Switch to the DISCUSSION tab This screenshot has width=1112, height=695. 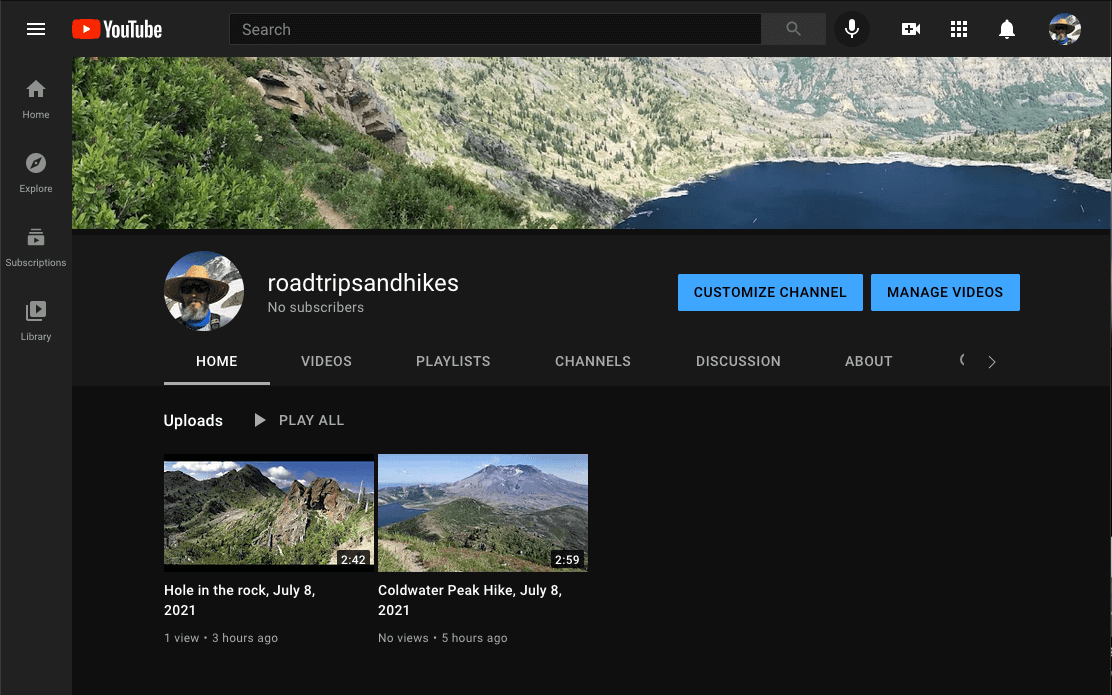click(x=738, y=361)
